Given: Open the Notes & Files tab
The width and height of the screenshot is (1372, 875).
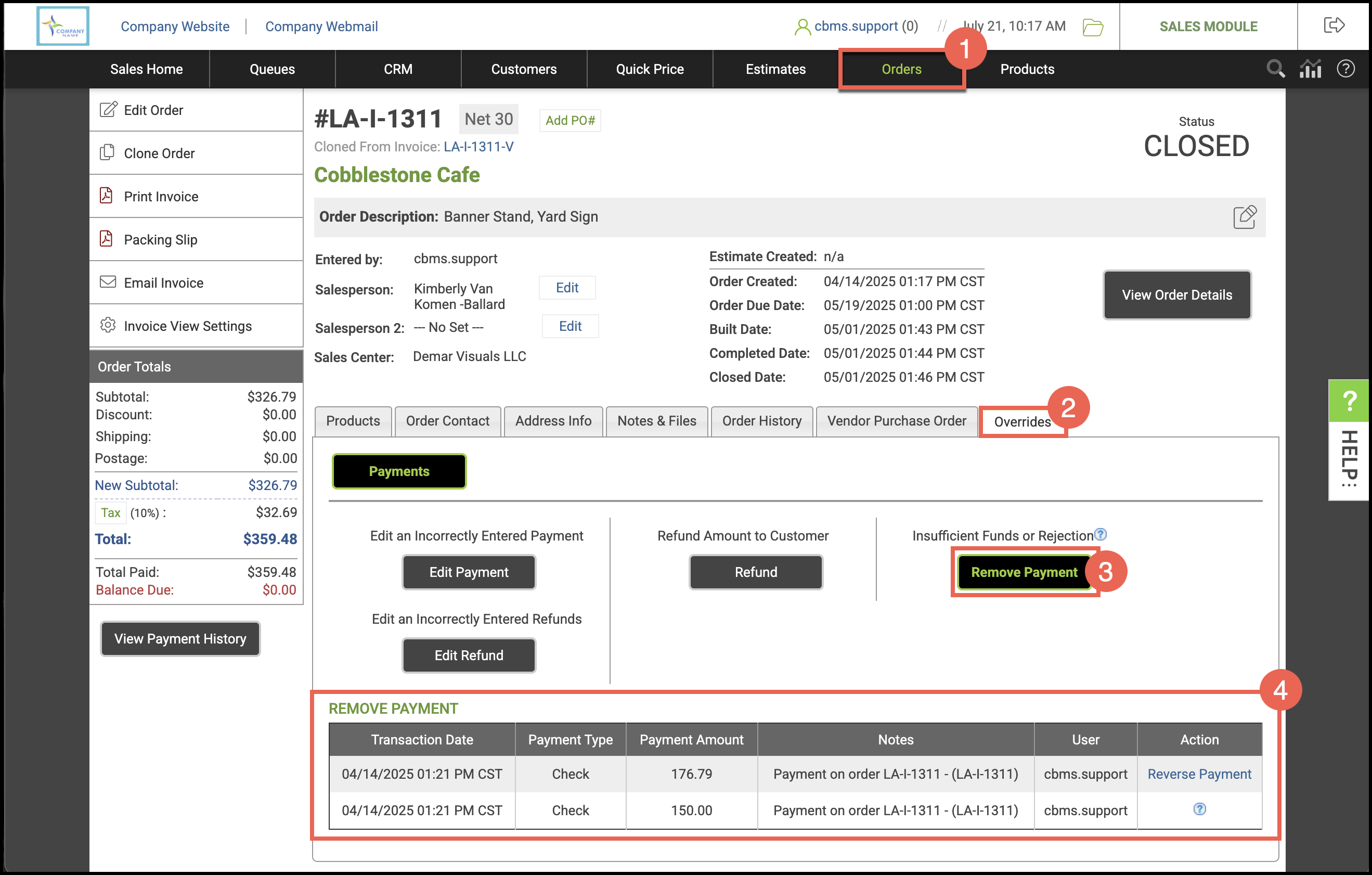Looking at the screenshot, I should click(656, 421).
